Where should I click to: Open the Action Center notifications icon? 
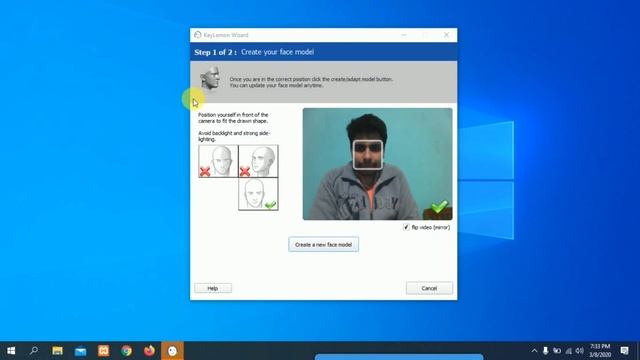(624, 351)
